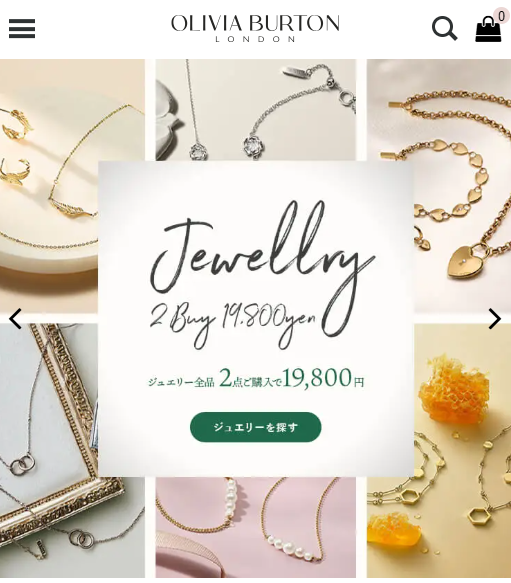
Task: Open the hamburger navigation menu
Action: (x=22, y=29)
